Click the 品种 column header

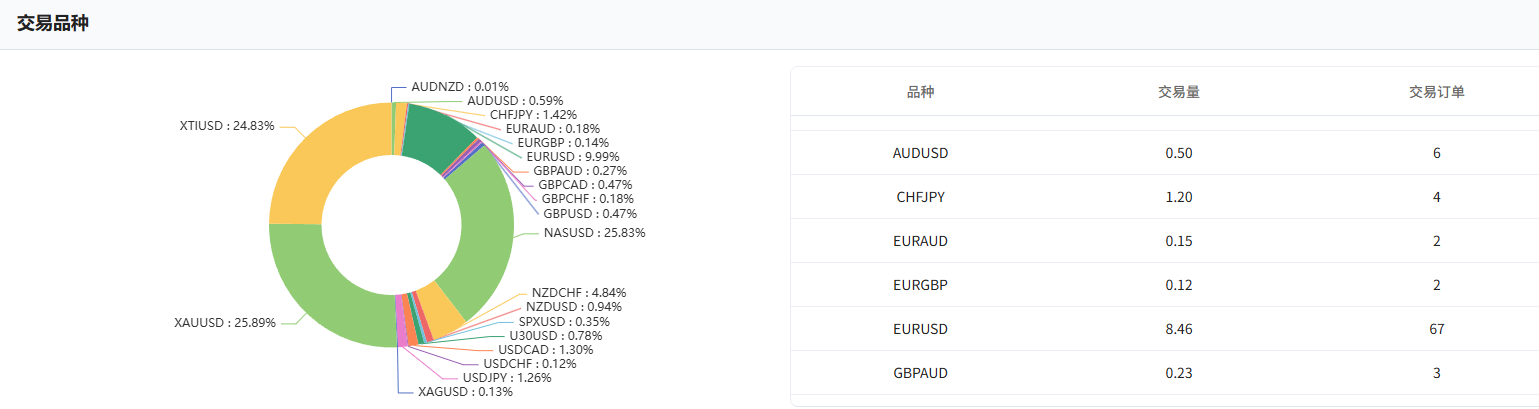coord(920,92)
